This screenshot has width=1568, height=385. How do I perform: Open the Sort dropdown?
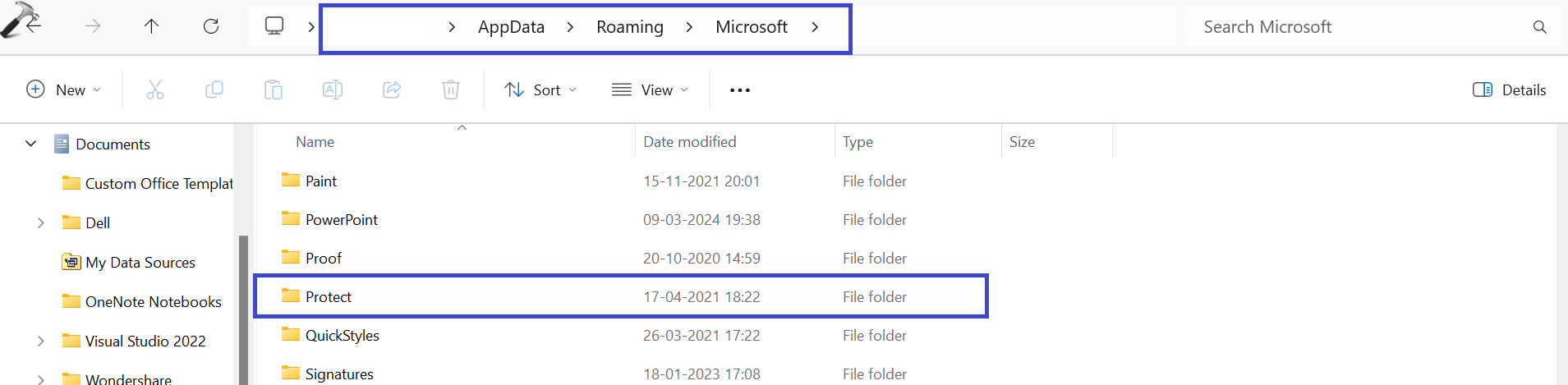(x=540, y=89)
